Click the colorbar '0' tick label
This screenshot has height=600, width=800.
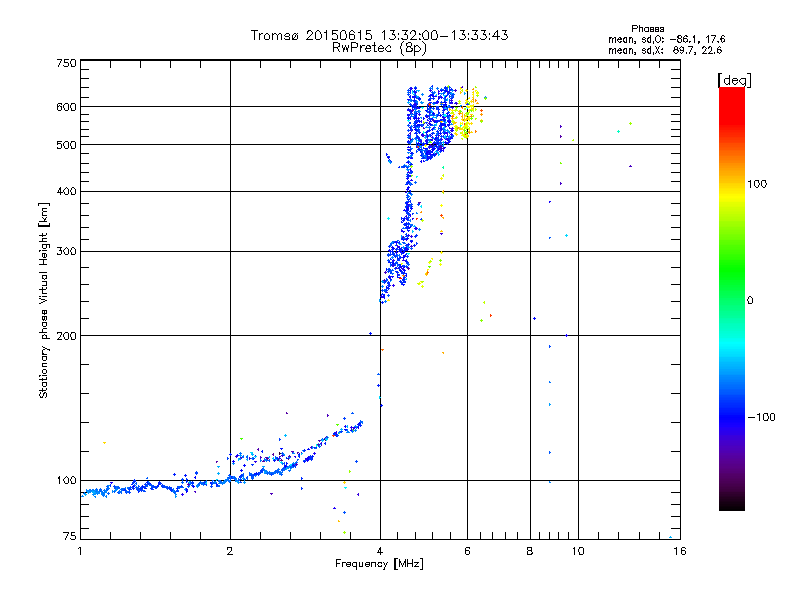[x=750, y=301]
